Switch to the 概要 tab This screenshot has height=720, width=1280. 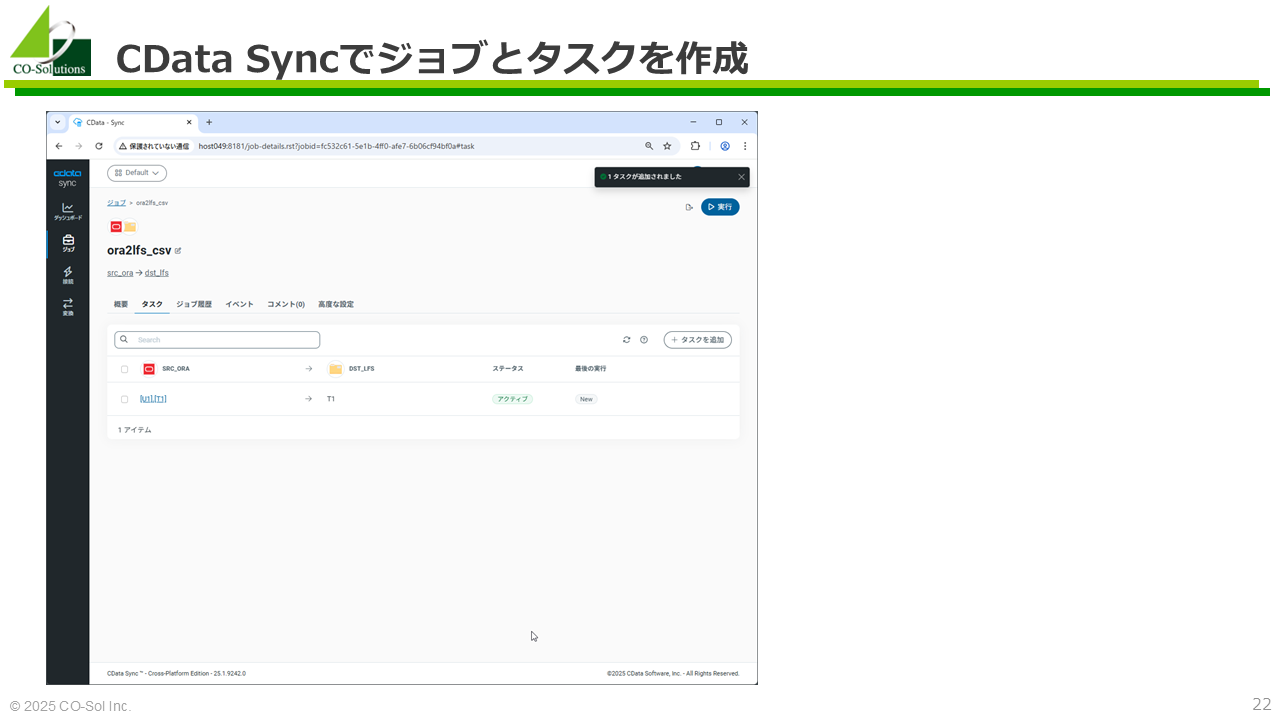point(121,304)
